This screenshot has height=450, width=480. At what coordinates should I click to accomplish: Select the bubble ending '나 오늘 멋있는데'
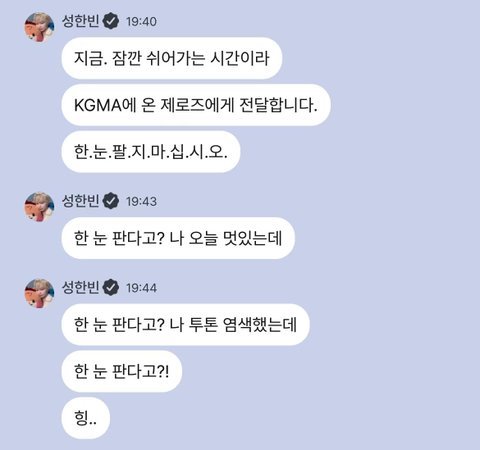pyautogui.click(x=178, y=238)
